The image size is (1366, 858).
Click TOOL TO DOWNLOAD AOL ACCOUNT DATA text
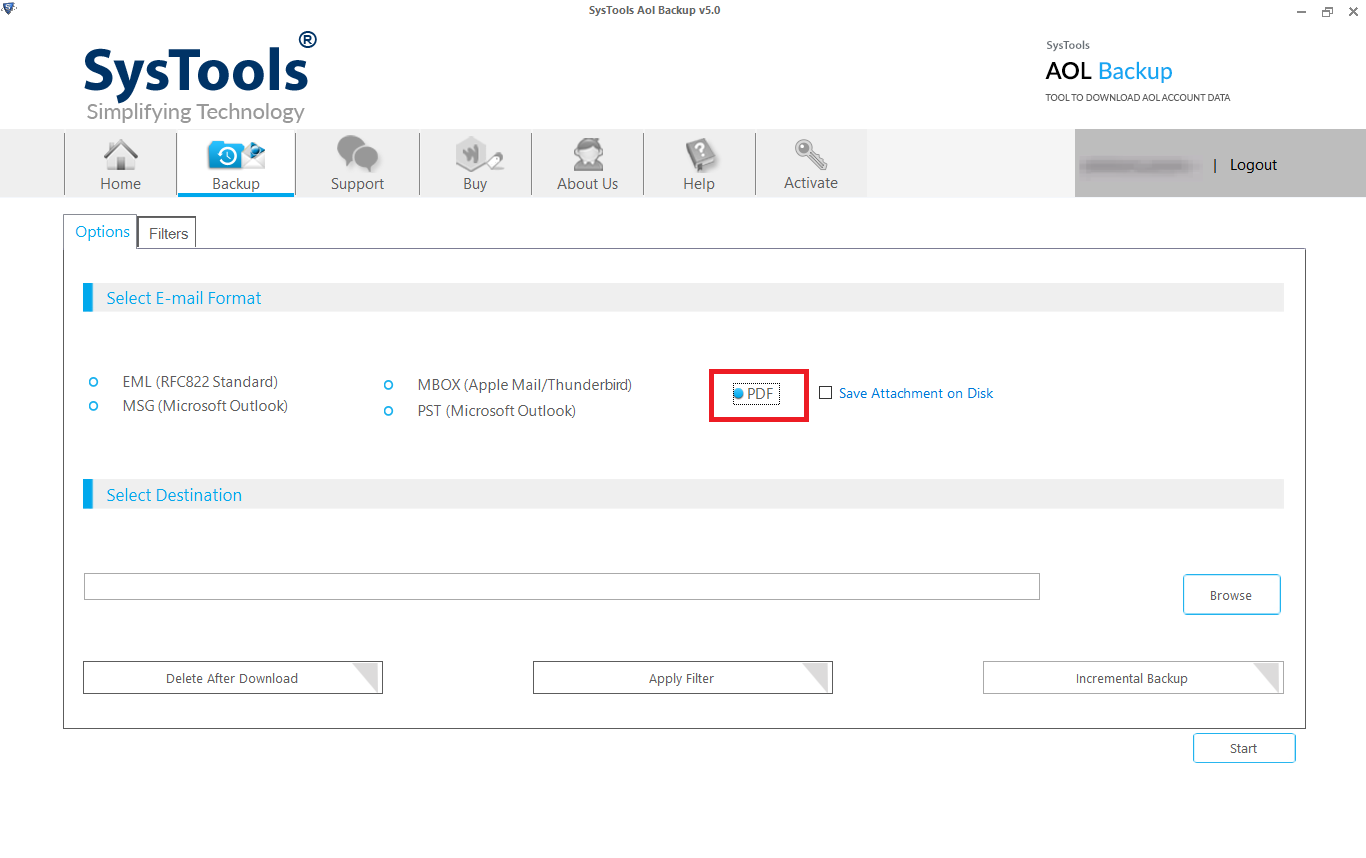1138,98
